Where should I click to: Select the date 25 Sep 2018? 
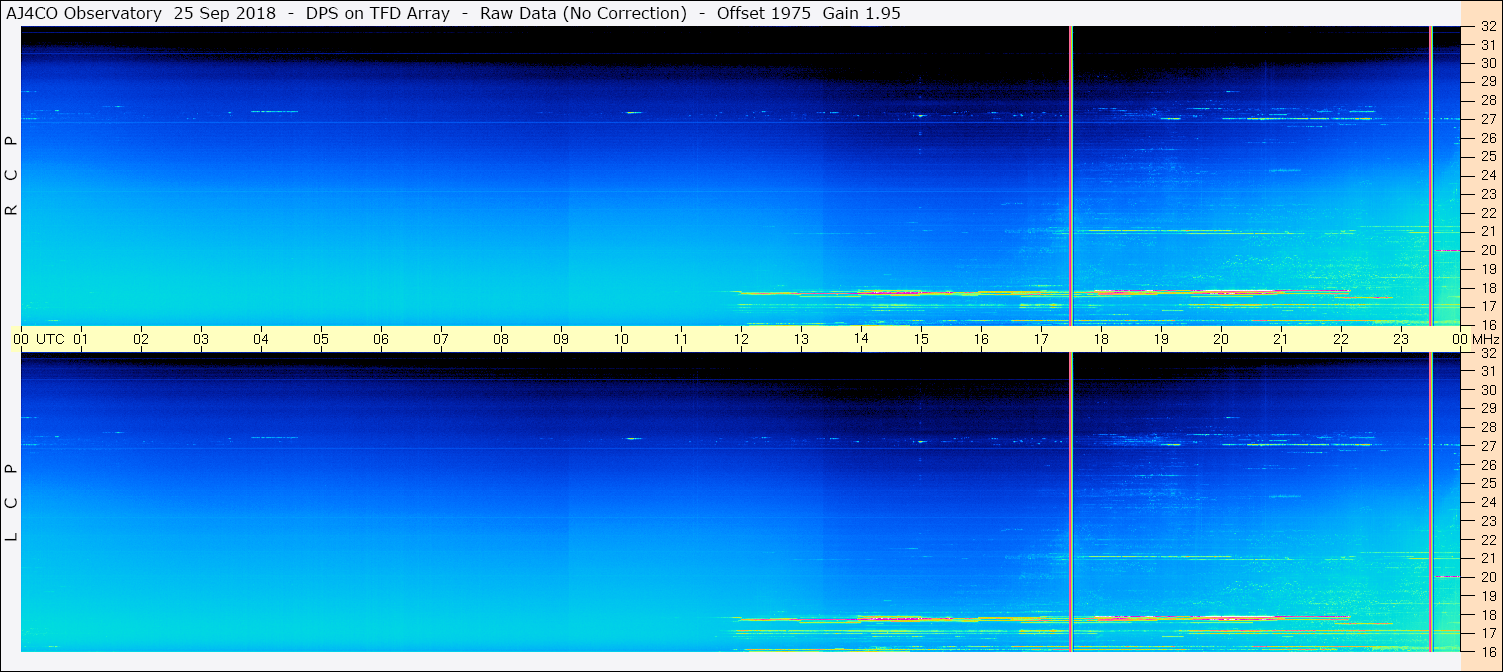click(225, 14)
